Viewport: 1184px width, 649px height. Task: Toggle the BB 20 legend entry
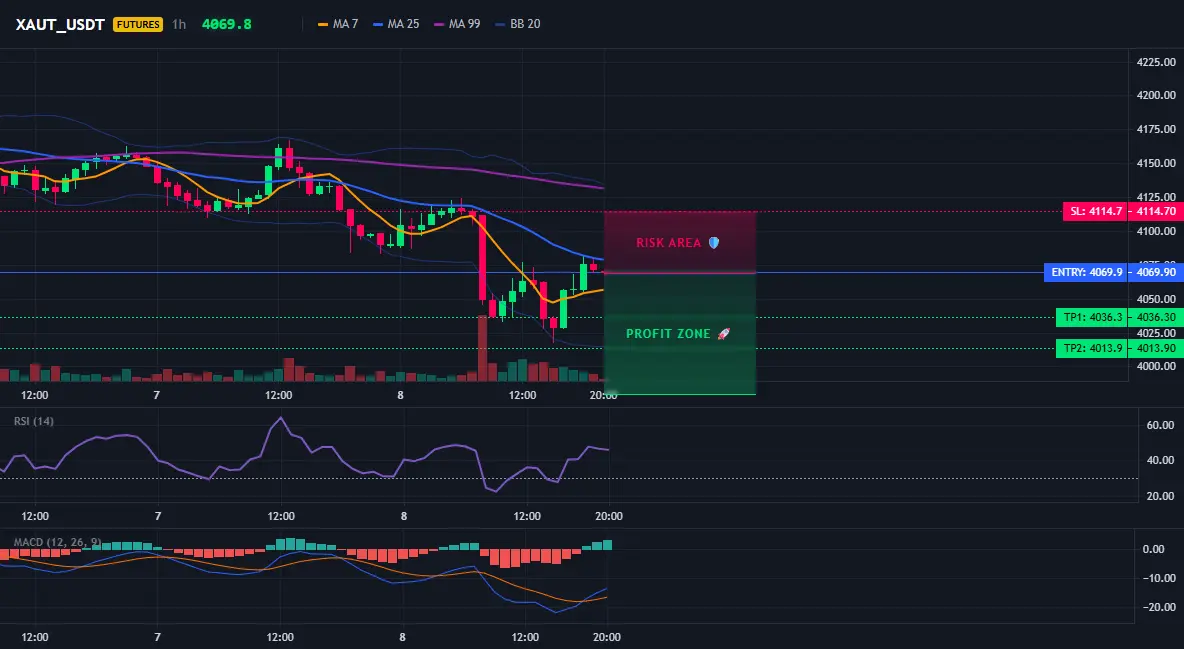pos(518,24)
